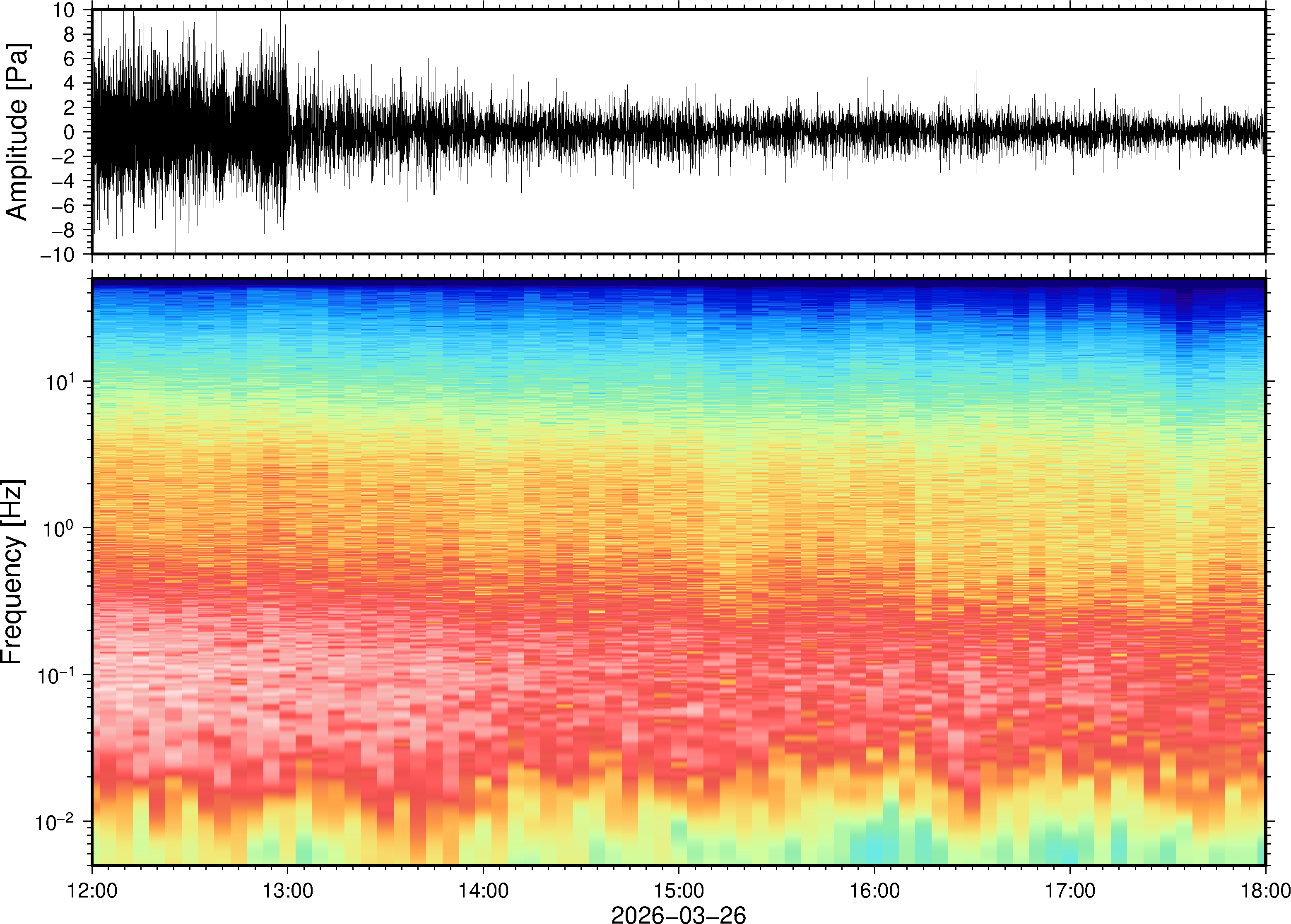Click the 12:00 start time label

92,890
